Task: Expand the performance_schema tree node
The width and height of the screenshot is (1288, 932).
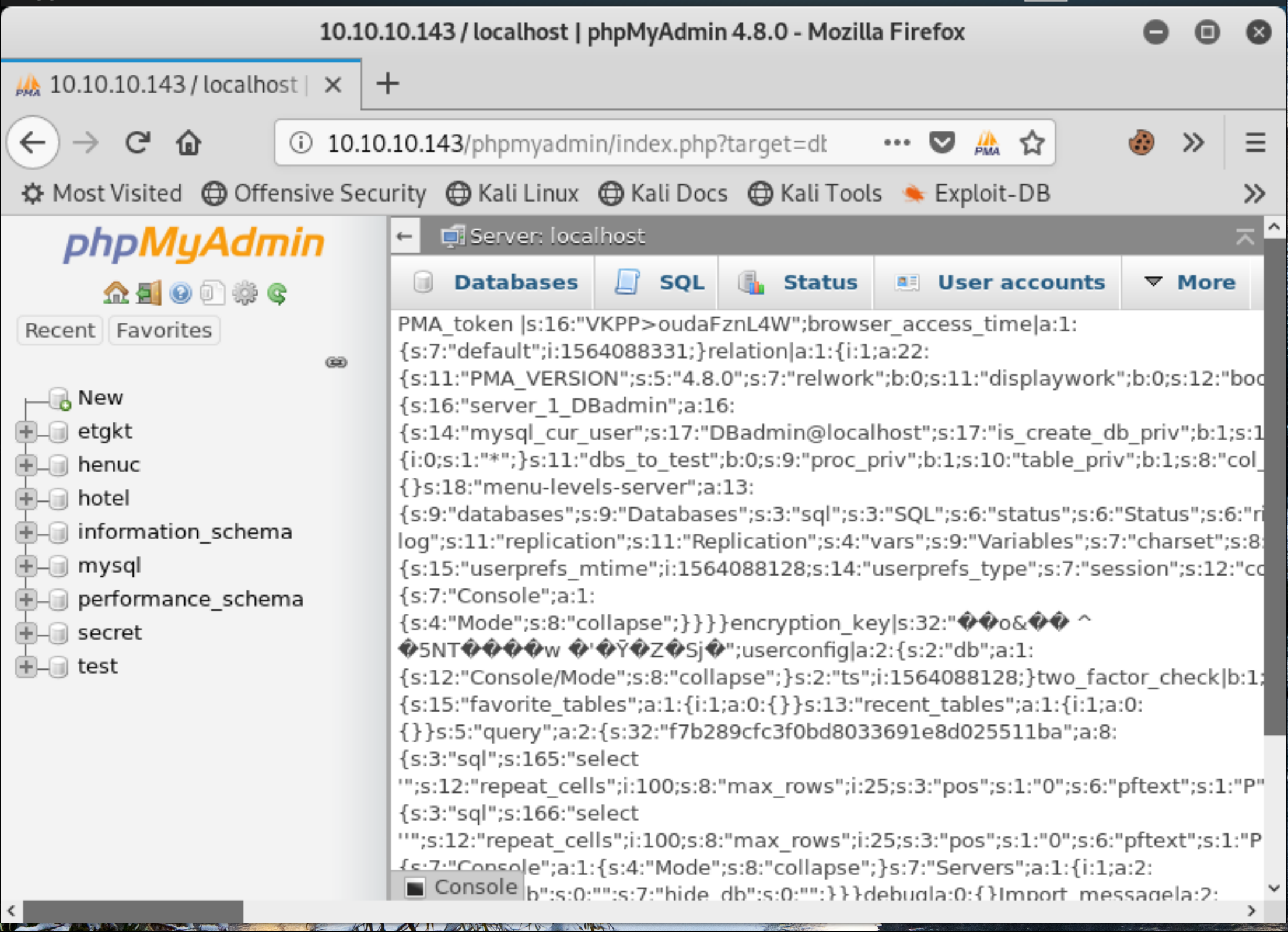Action: [x=26, y=600]
